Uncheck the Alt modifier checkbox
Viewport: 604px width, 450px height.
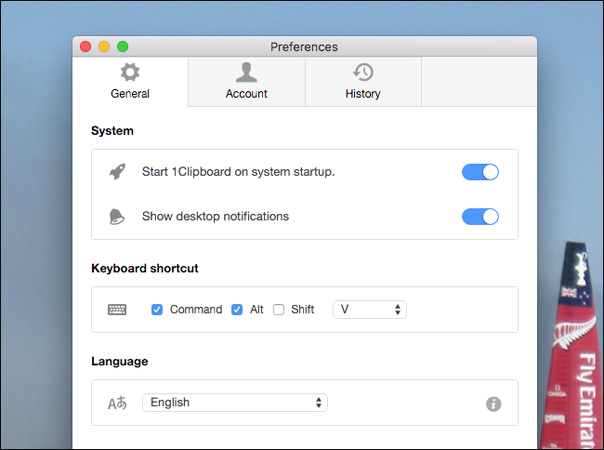(x=237, y=310)
